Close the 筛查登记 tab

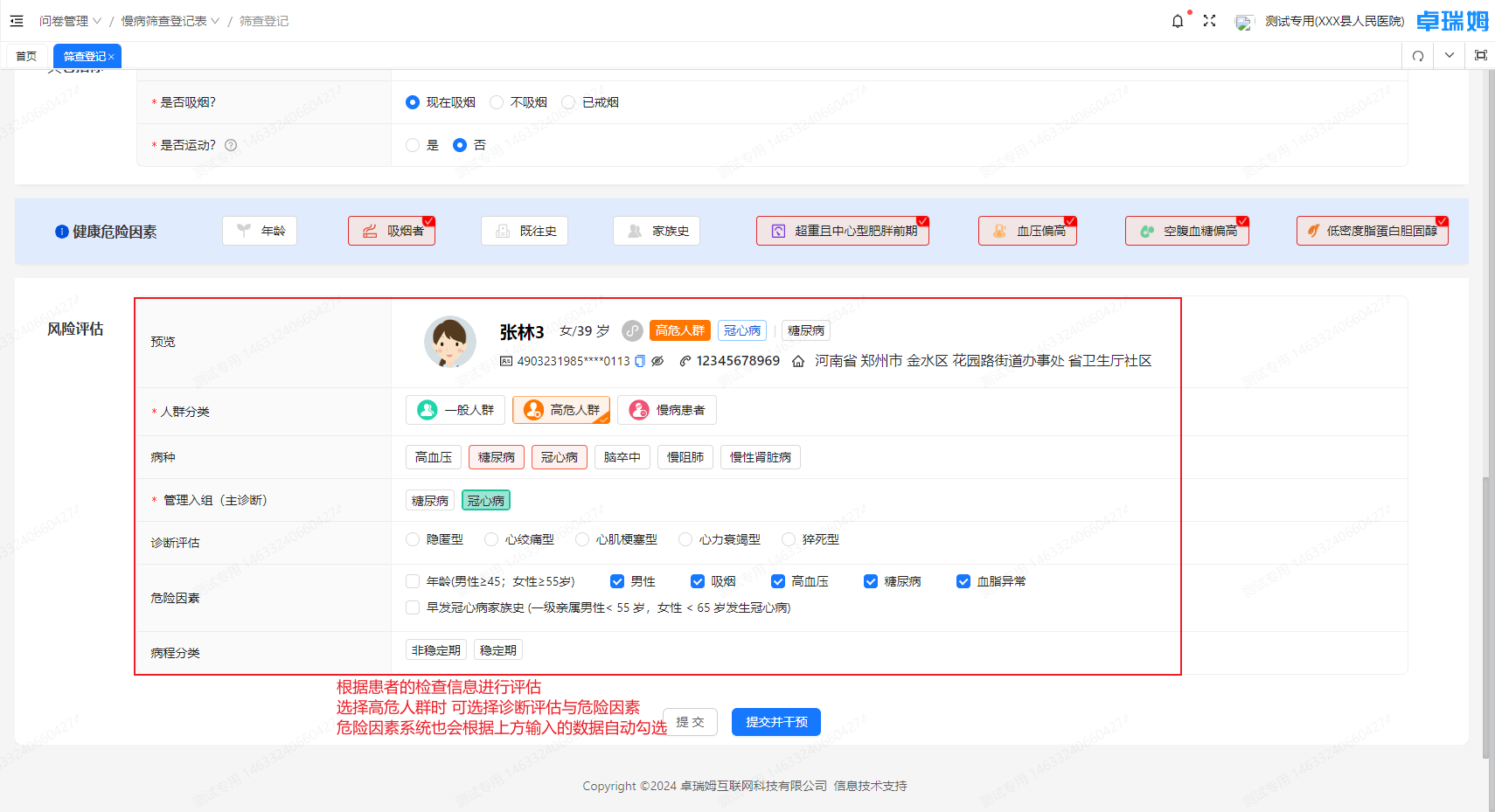pos(111,55)
